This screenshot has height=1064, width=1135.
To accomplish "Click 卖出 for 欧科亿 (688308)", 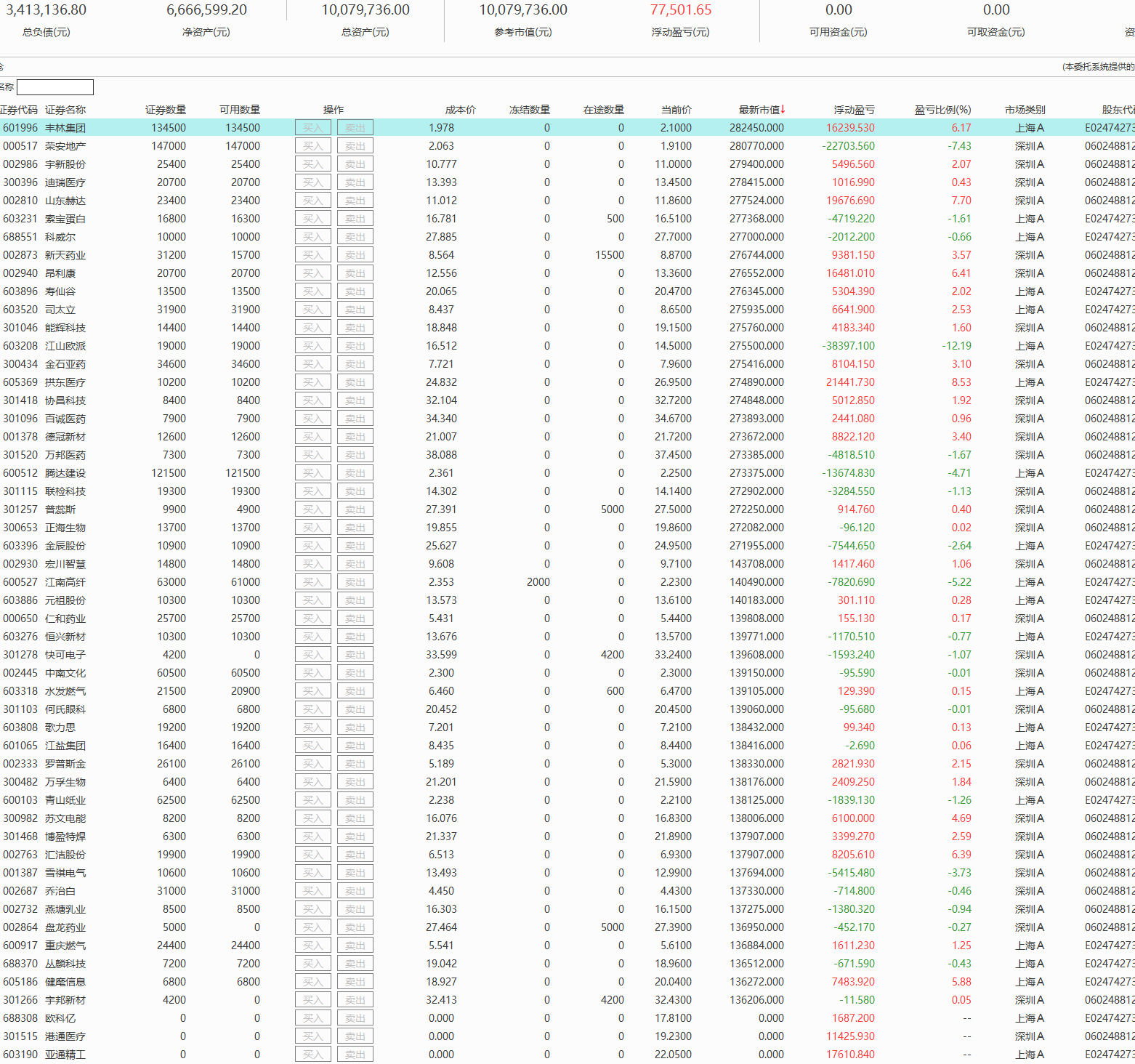I will (x=355, y=1018).
